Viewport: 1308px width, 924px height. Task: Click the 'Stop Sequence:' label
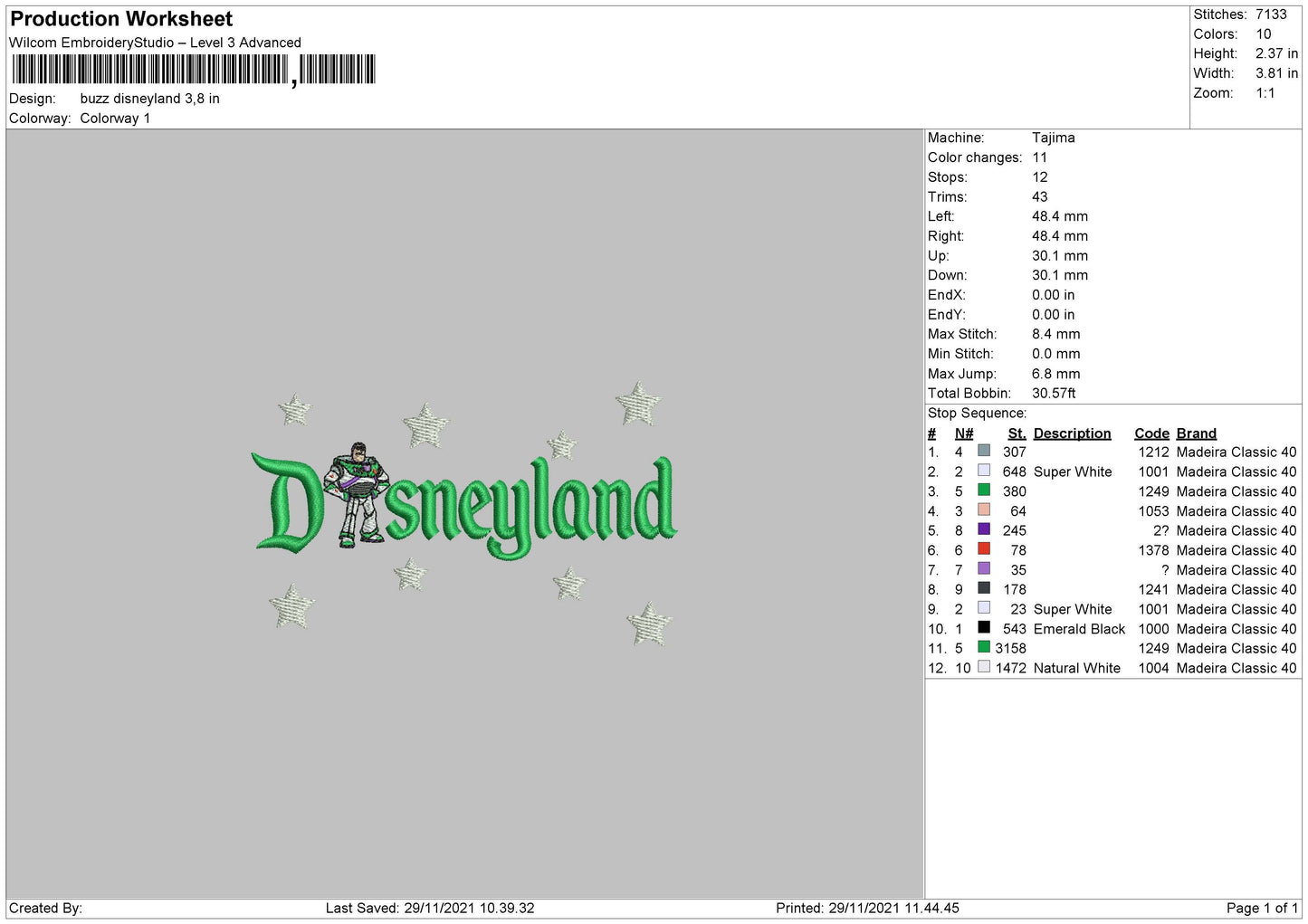point(977,414)
